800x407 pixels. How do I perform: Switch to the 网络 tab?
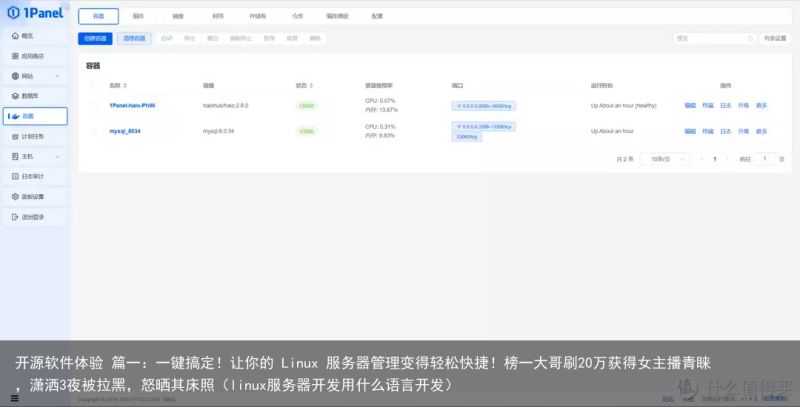pyautogui.click(x=218, y=16)
